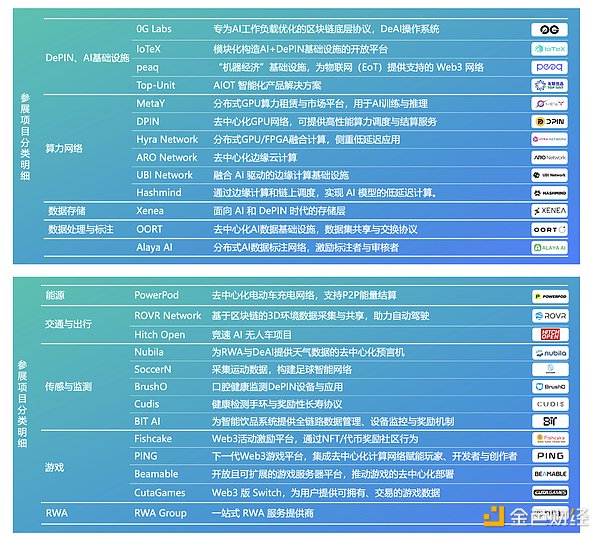600x538 pixels.
Task: Select the 算力网络 category cell
Action: tap(65, 148)
